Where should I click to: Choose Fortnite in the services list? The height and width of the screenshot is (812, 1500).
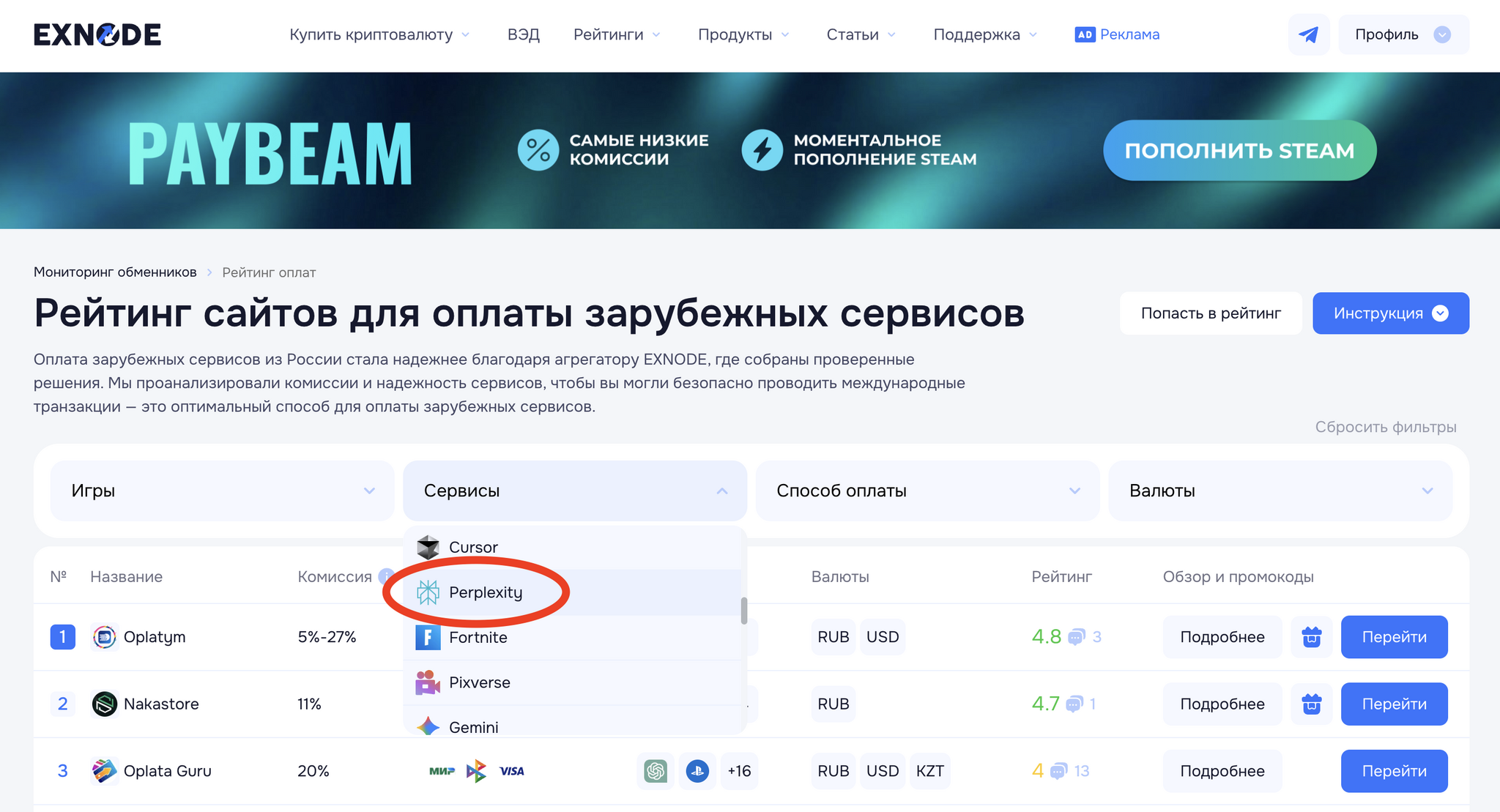coord(478,637)
